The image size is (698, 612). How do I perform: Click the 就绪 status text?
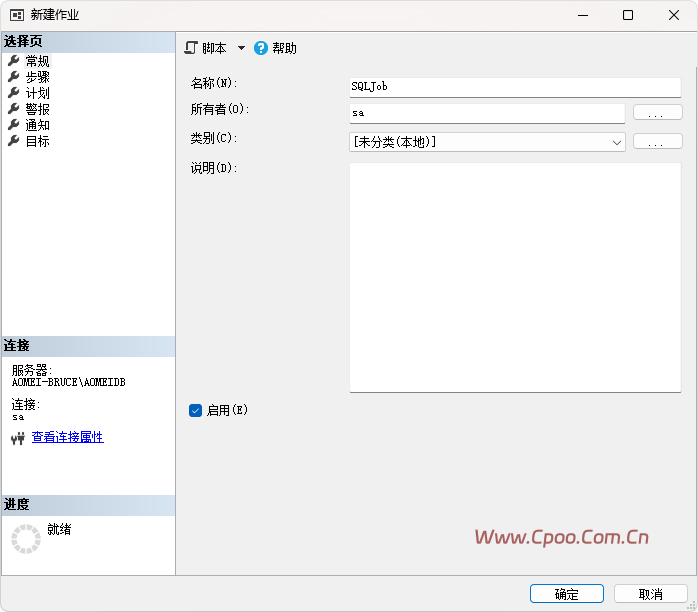59,529
